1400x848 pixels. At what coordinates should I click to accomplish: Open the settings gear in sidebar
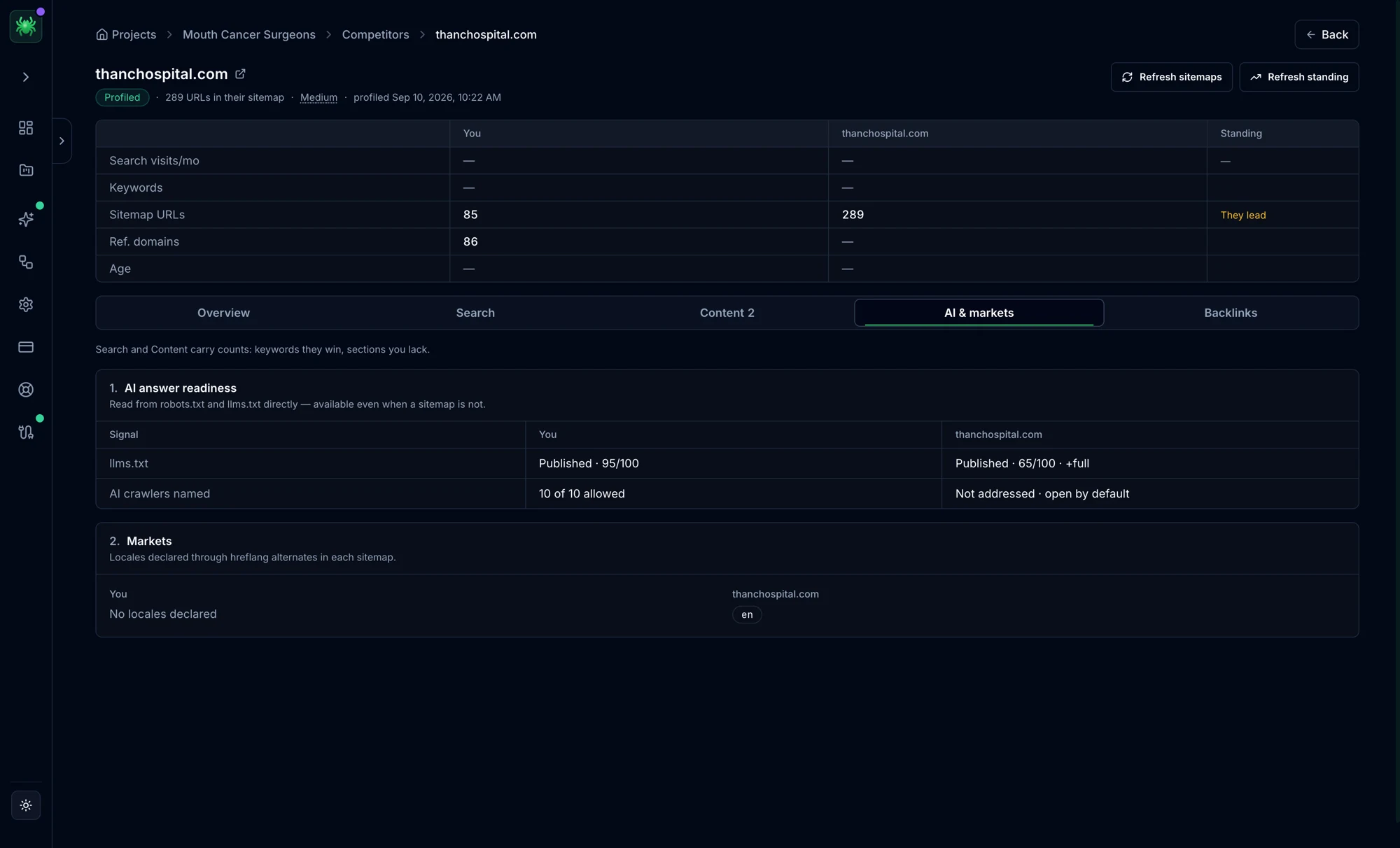pyautogui.click(x=26, y=304)
